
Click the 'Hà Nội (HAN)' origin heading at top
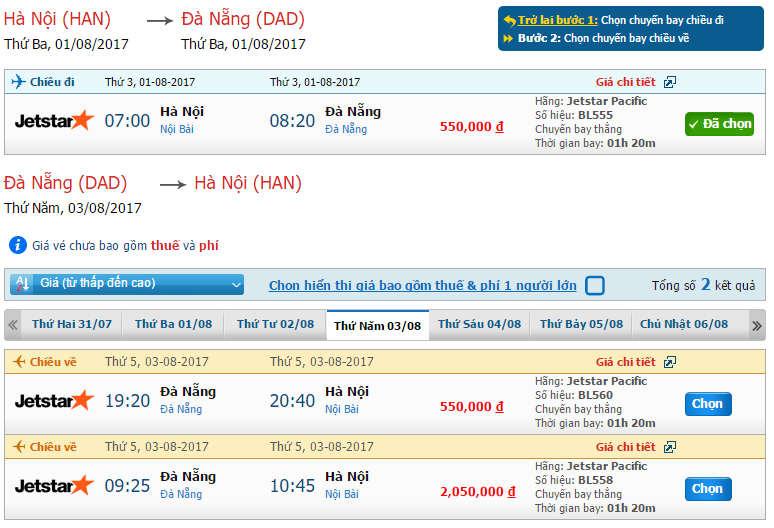(57, 19)
